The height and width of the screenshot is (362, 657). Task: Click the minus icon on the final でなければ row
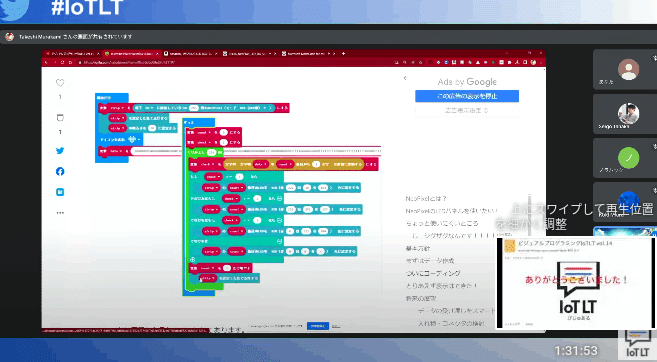[279, 241]
